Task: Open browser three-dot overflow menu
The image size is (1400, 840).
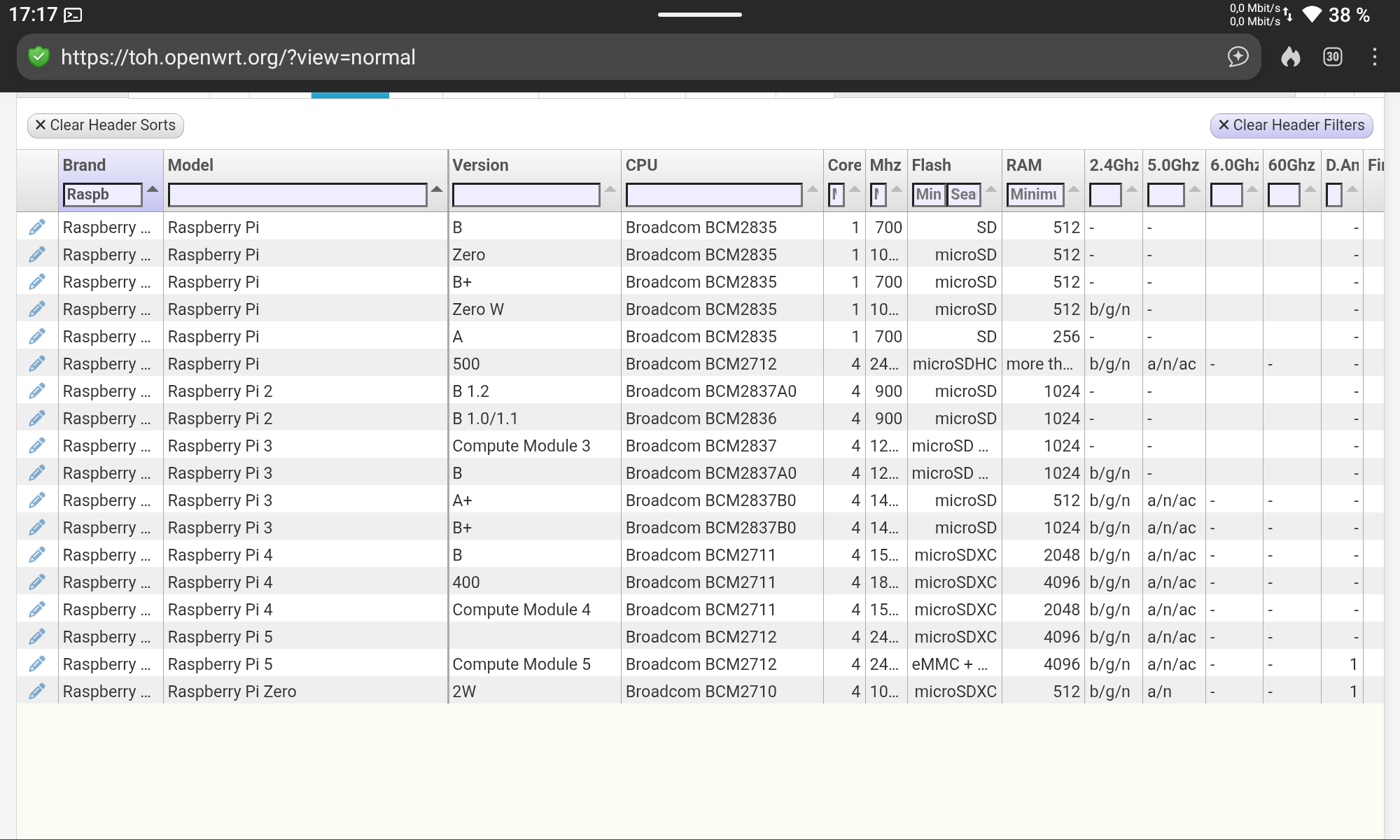Action: pyautogui.click(x=1374, y=57)
